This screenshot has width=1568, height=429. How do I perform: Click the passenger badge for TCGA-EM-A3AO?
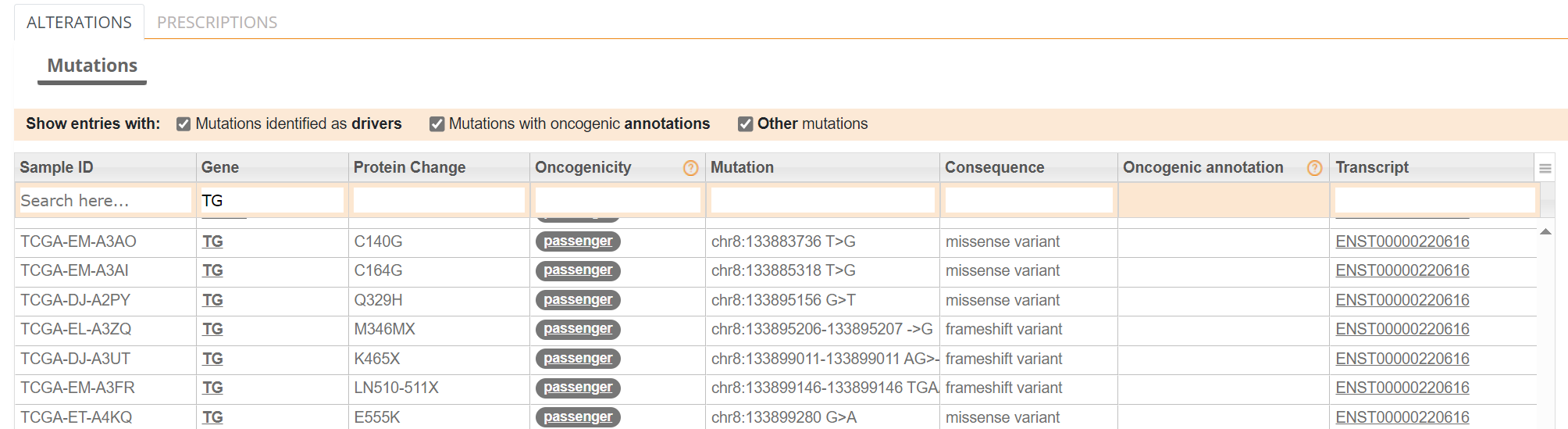[578, 241]
